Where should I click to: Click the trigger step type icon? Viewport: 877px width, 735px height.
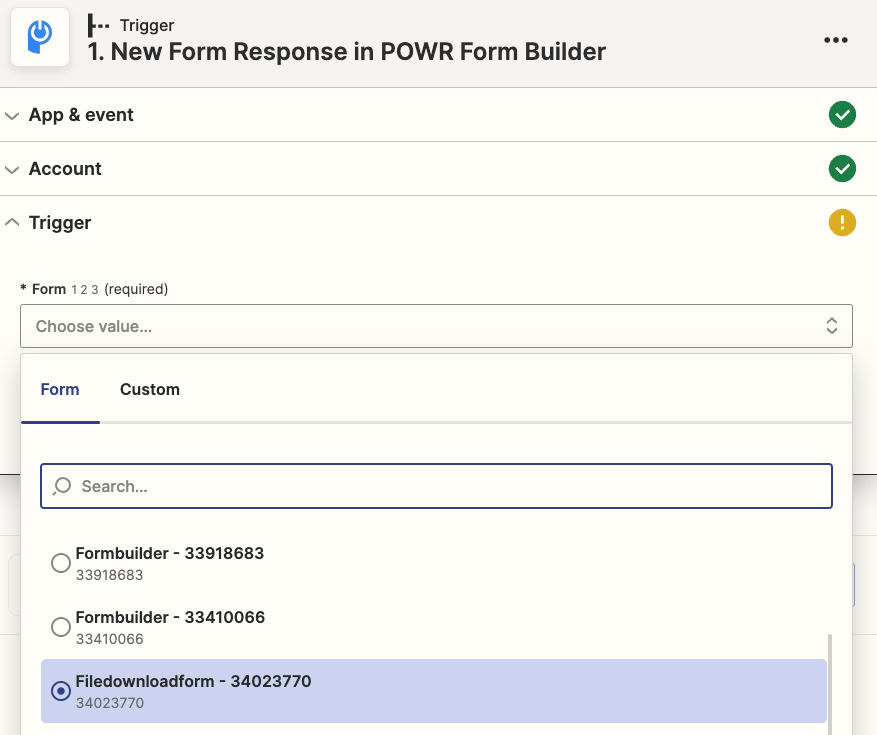coord(99,25)
